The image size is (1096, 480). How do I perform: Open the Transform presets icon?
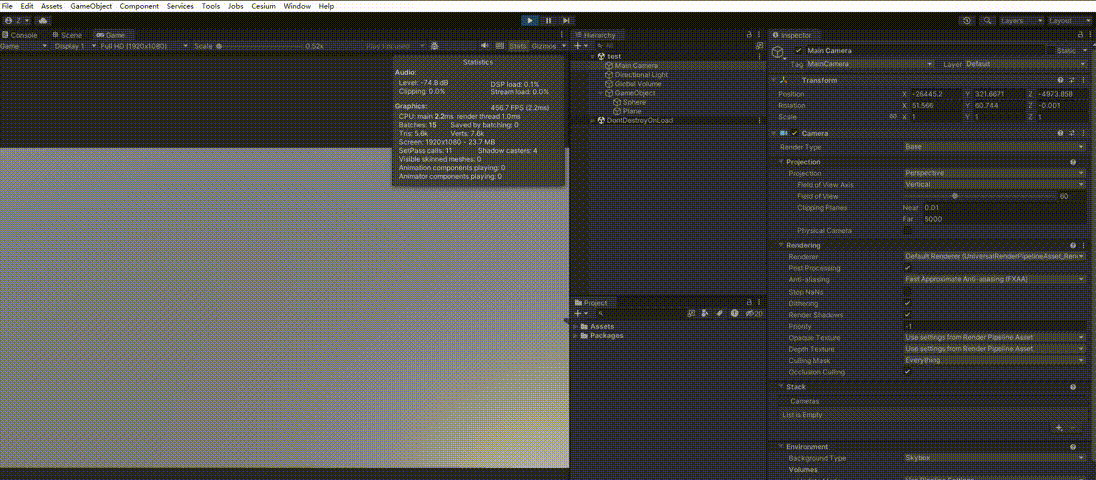[1072, 80]
